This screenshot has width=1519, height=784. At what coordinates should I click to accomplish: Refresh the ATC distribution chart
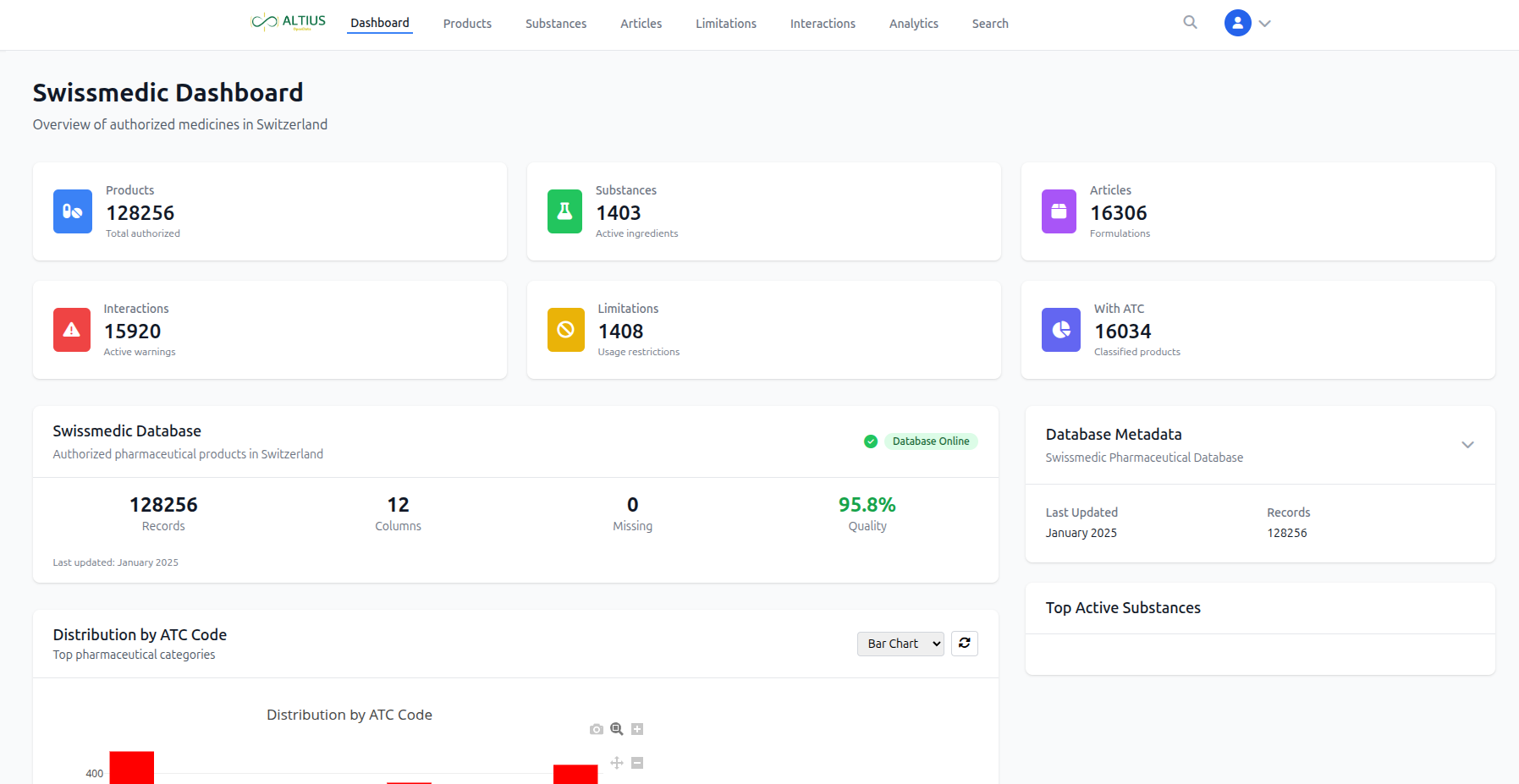coord(964,644)
